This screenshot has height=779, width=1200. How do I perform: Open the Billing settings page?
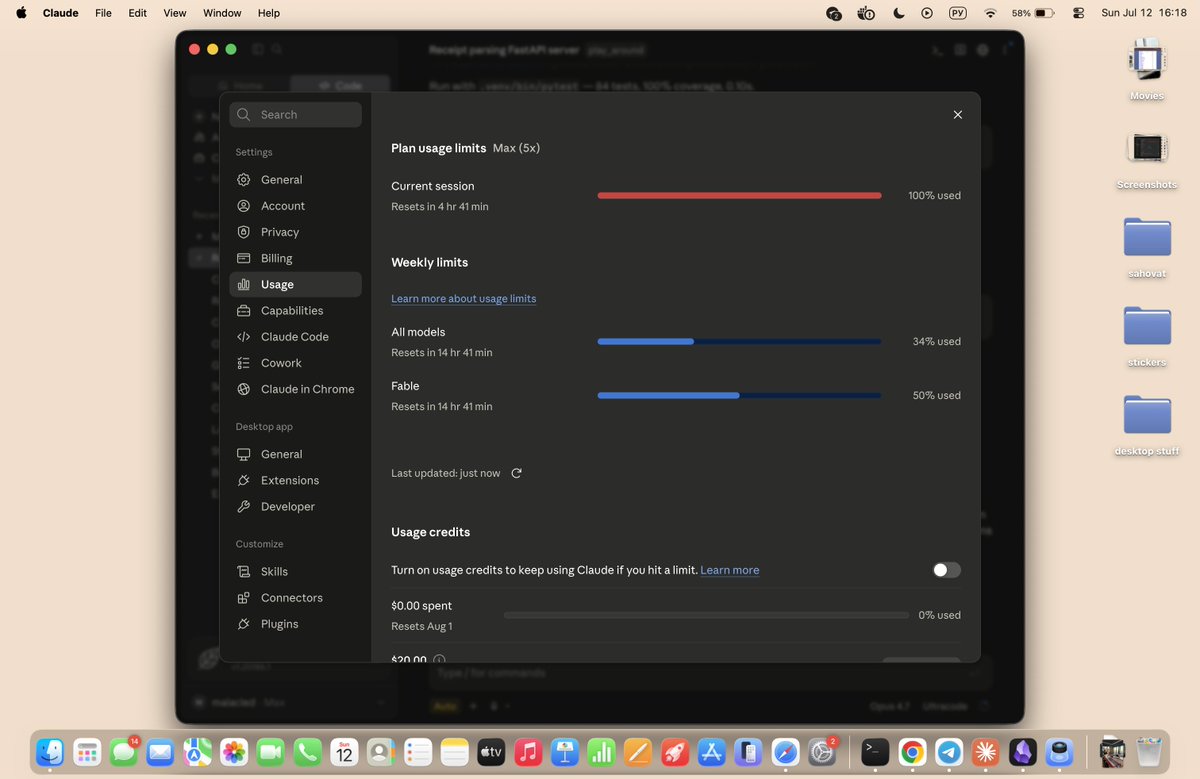(295, 258)
